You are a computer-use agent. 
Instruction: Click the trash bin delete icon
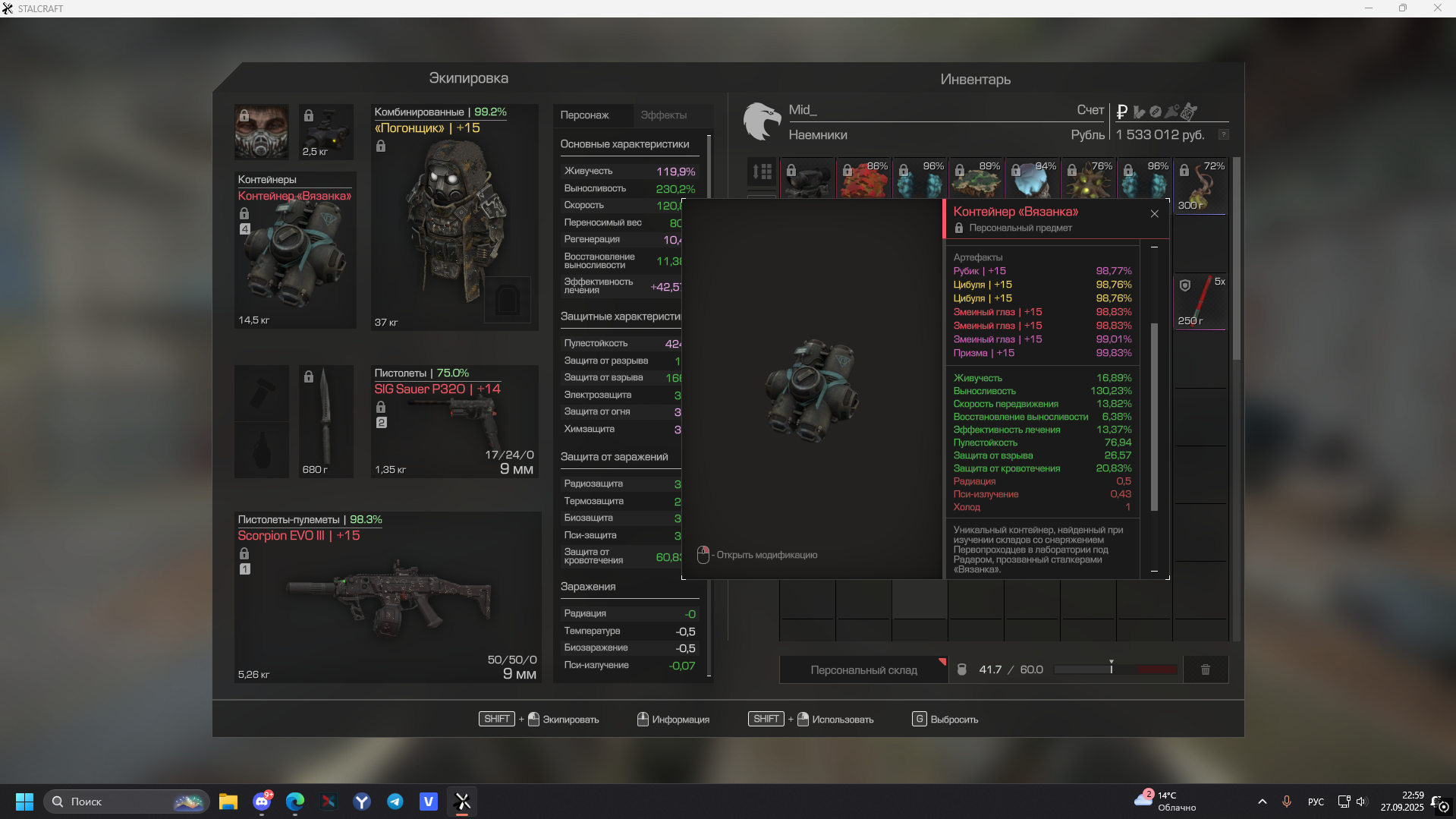click(x=1205, y=669)
